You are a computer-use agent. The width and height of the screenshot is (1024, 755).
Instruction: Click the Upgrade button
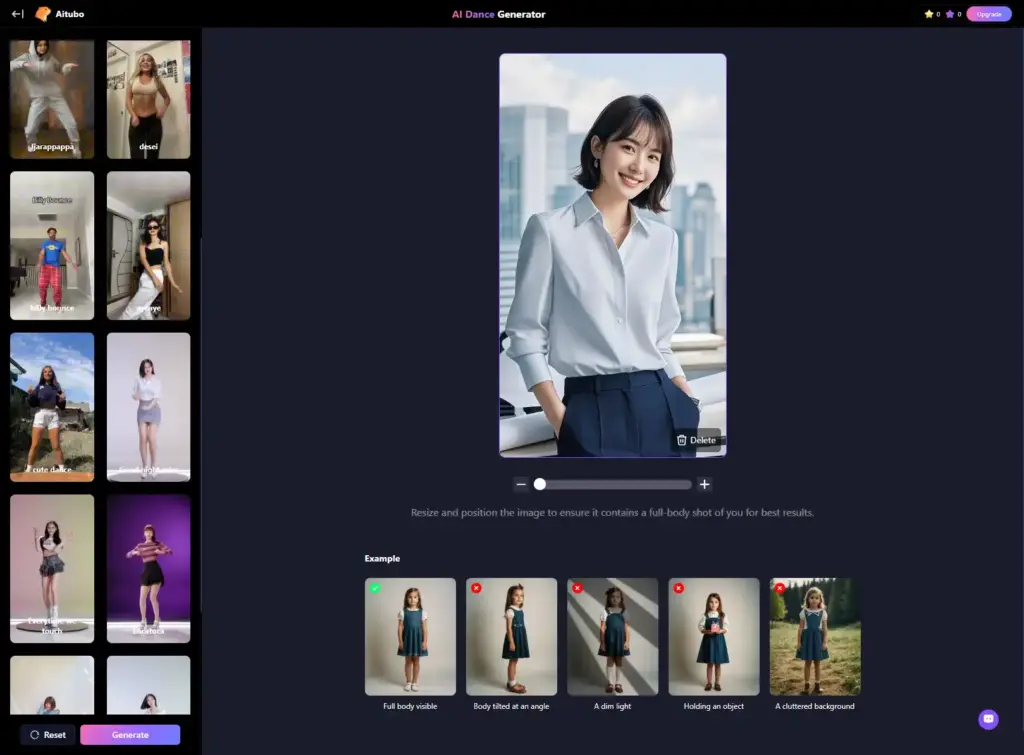point(989,14)
